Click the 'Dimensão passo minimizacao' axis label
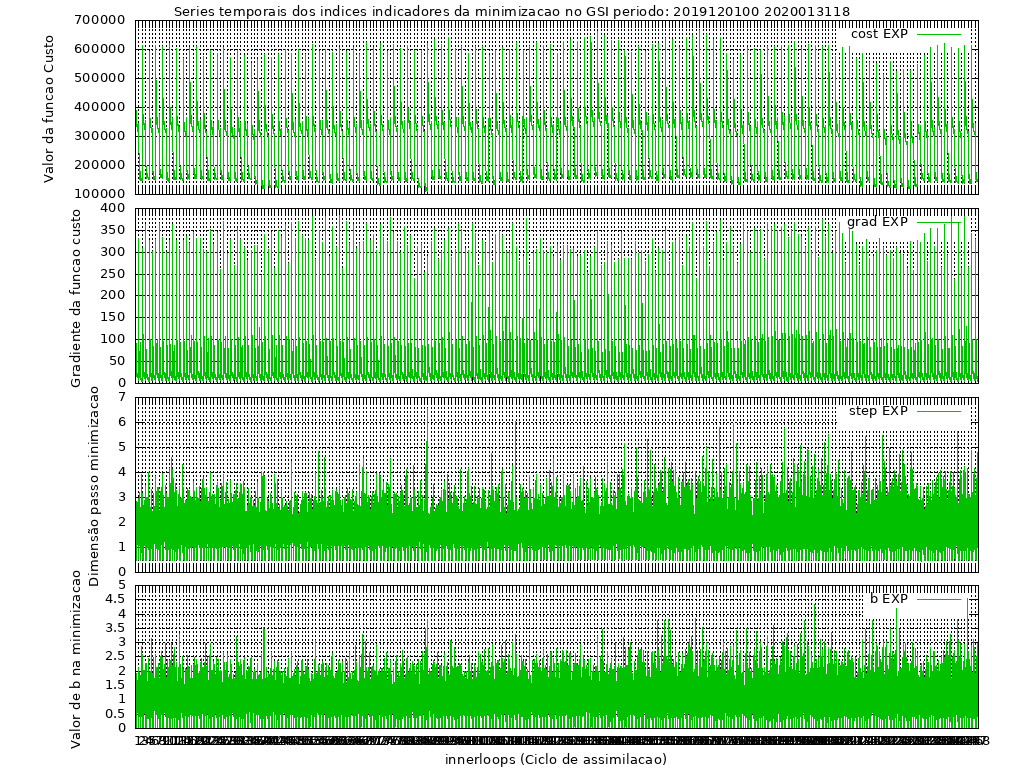The image size is (1024, 768). [x=94, y=485]
